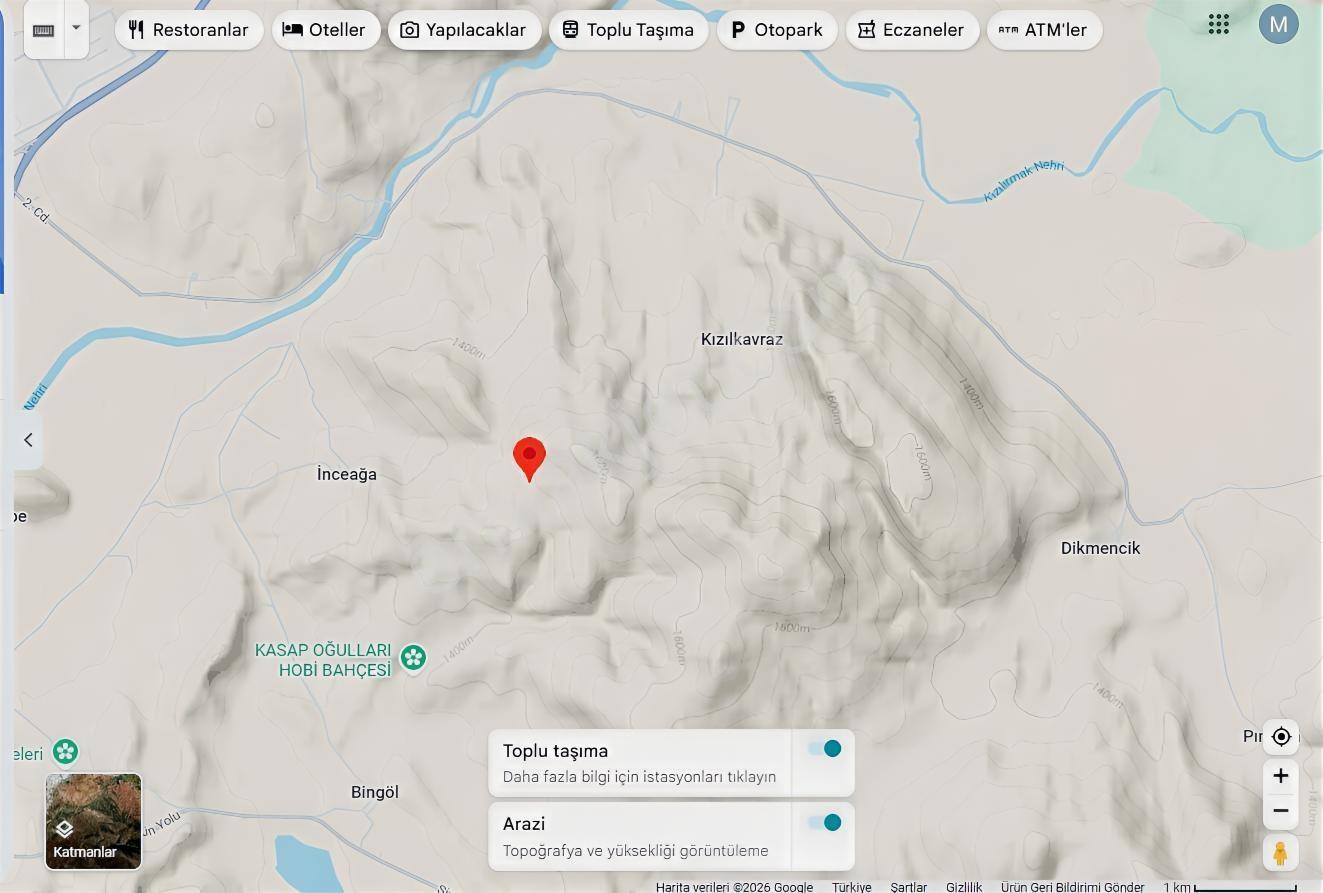Image resolution: width=1323 pixels, height=893 pixels.
Task: Open the Google apps grid menu
Action: coord(1218,25)
